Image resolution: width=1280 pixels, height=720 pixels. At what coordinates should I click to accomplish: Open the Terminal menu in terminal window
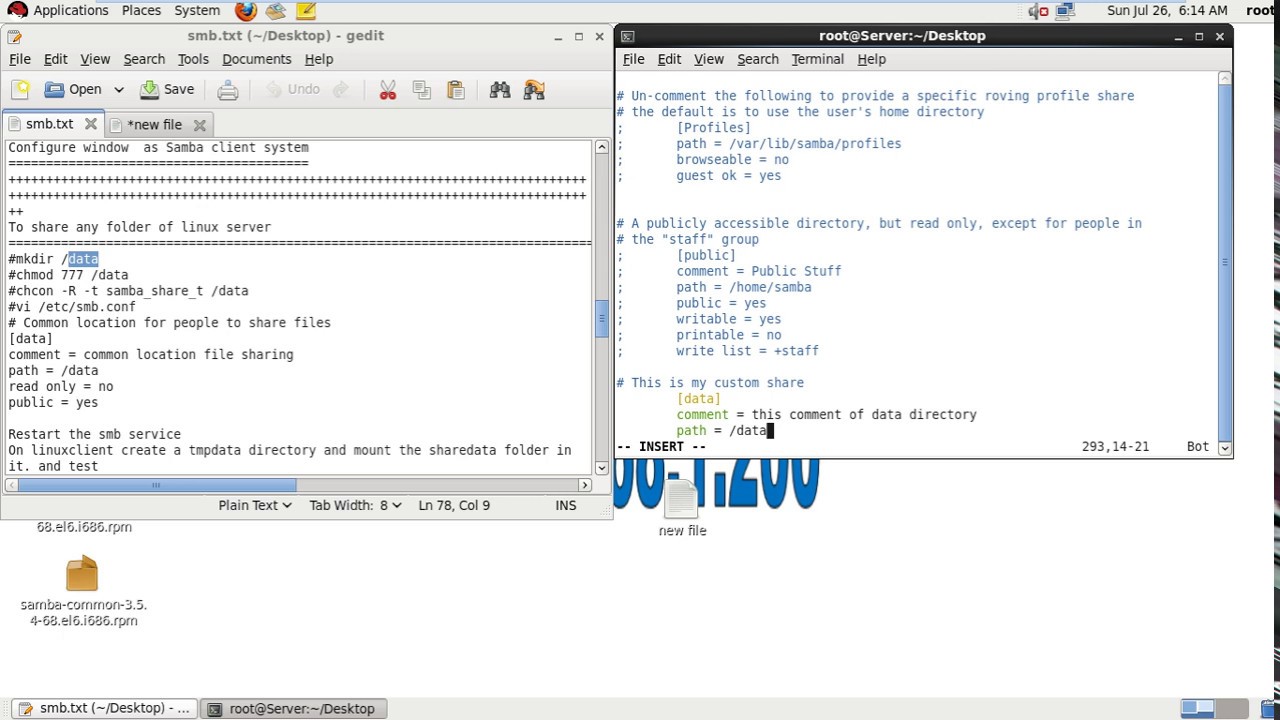[818, 59]
